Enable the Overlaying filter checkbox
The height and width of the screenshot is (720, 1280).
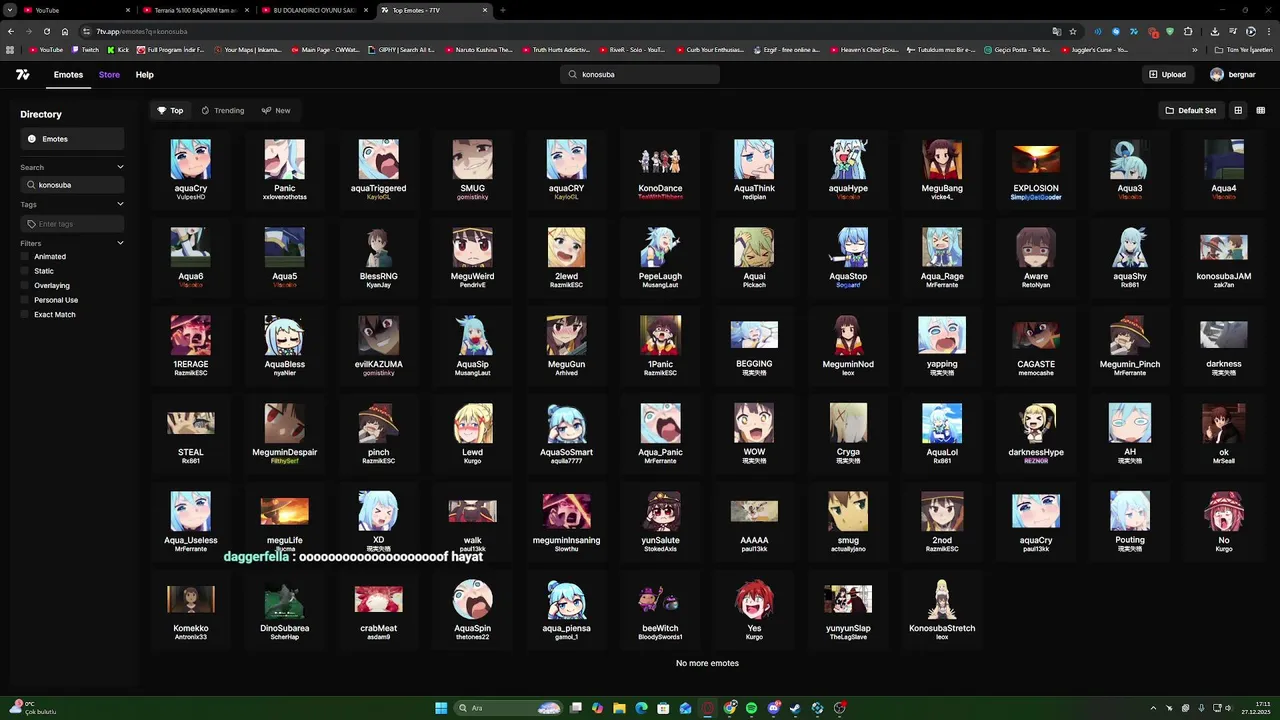[26, 286]
